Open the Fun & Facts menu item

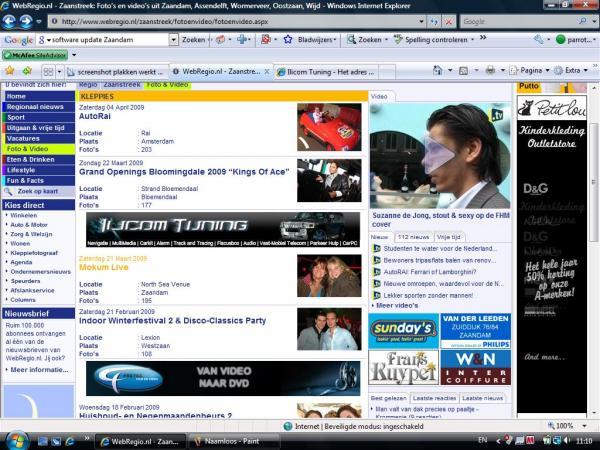point(39,181)
